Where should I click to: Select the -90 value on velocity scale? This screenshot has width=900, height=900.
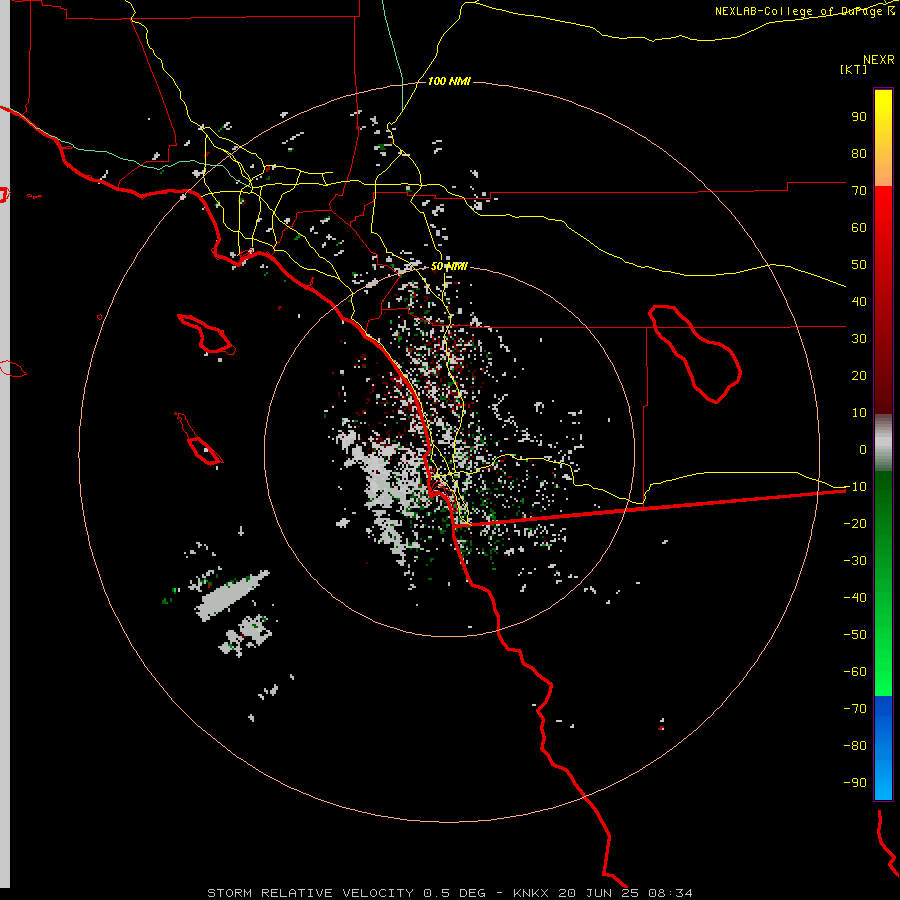pos(855,782)
